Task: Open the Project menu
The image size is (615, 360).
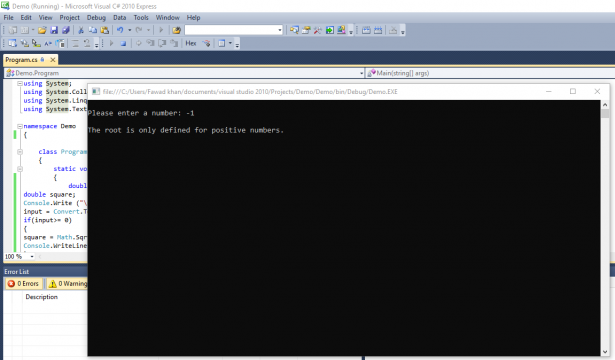Action: [69, 18]
